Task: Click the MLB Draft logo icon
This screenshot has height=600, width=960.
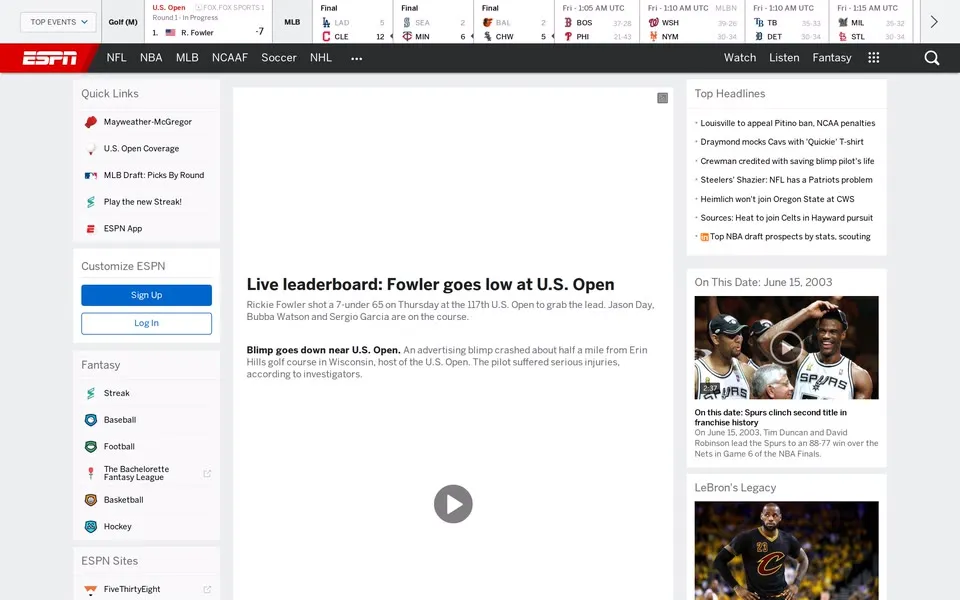Action: click(x=91, y=175)
